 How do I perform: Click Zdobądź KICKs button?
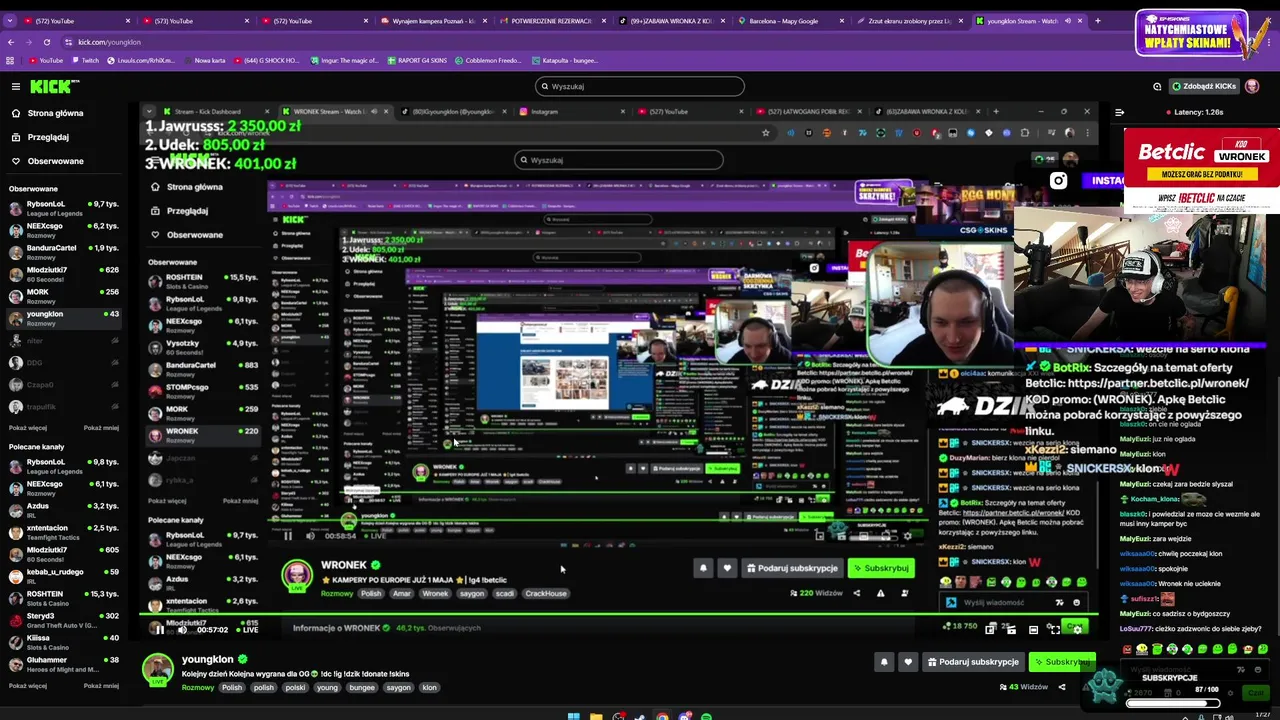[x=1204, y=86]
